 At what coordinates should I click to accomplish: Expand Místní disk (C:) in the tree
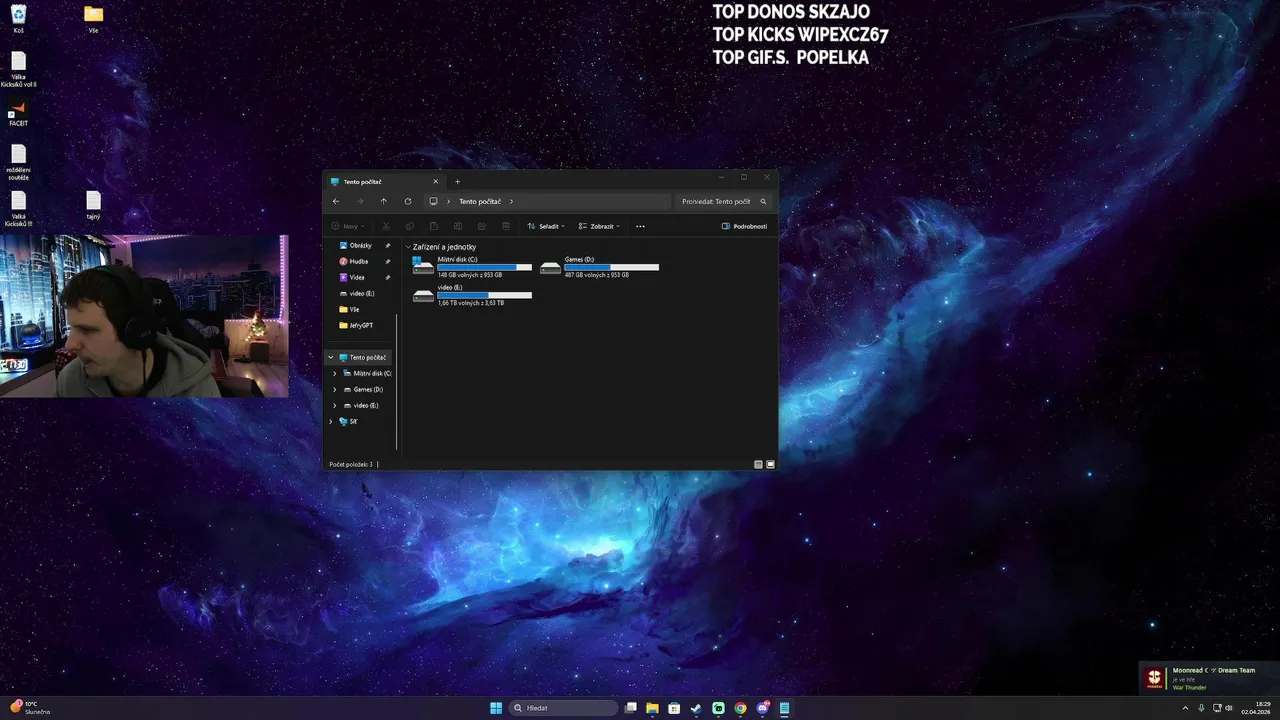[x=335, y=373]
